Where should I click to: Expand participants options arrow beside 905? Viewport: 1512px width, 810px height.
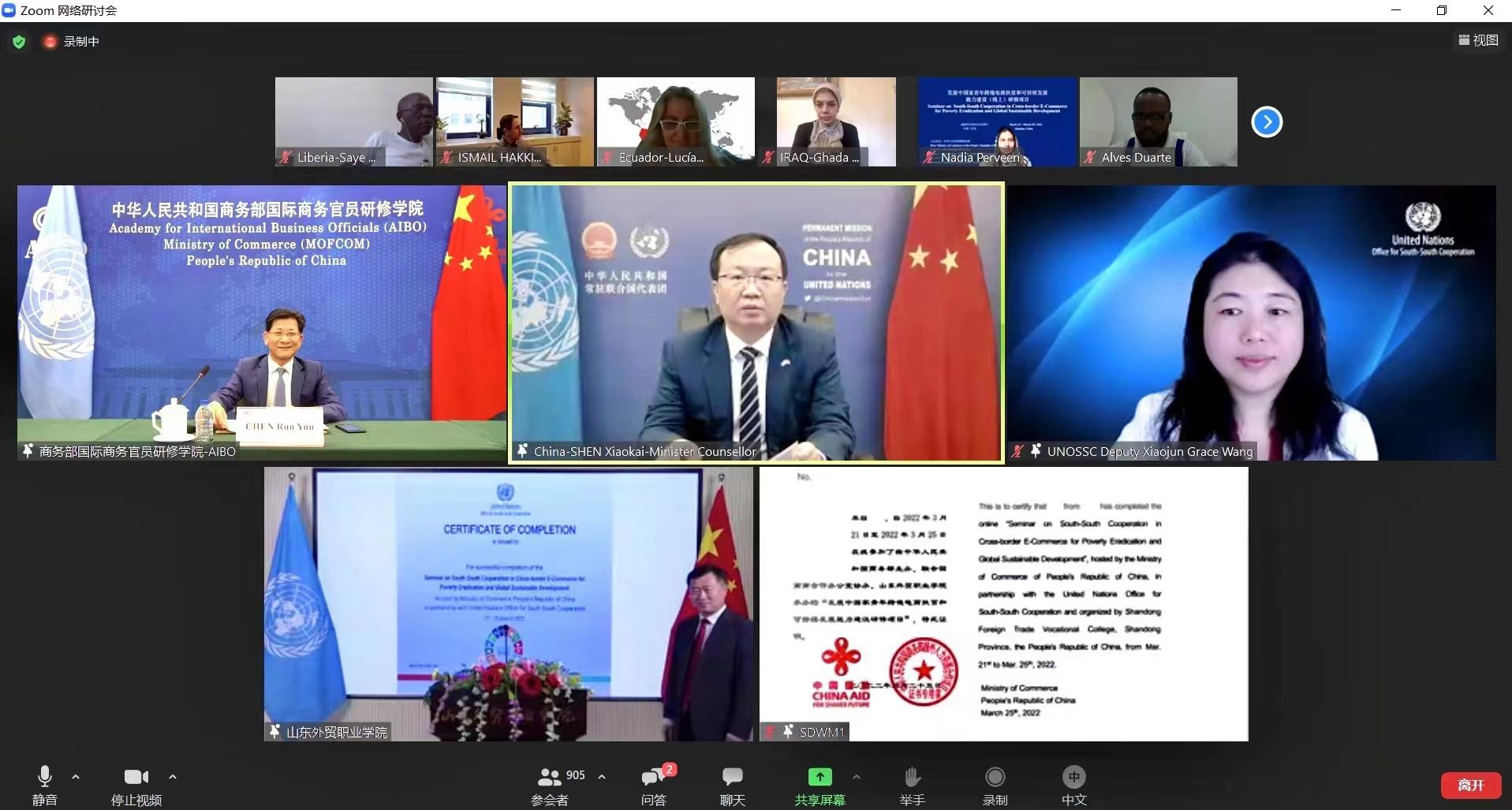(602, 777)
